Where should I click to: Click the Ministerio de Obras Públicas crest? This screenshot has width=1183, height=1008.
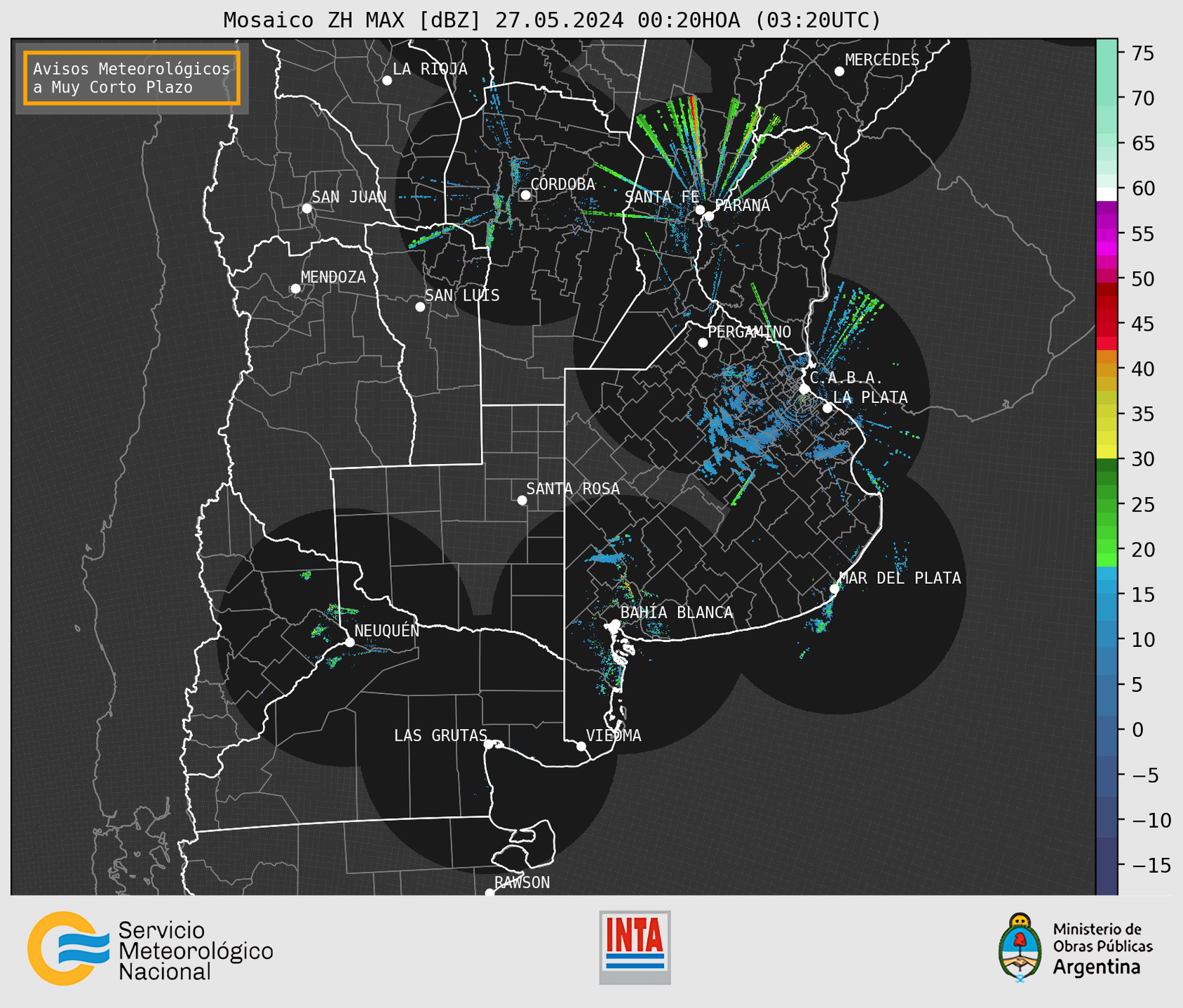click(1020, 948)
